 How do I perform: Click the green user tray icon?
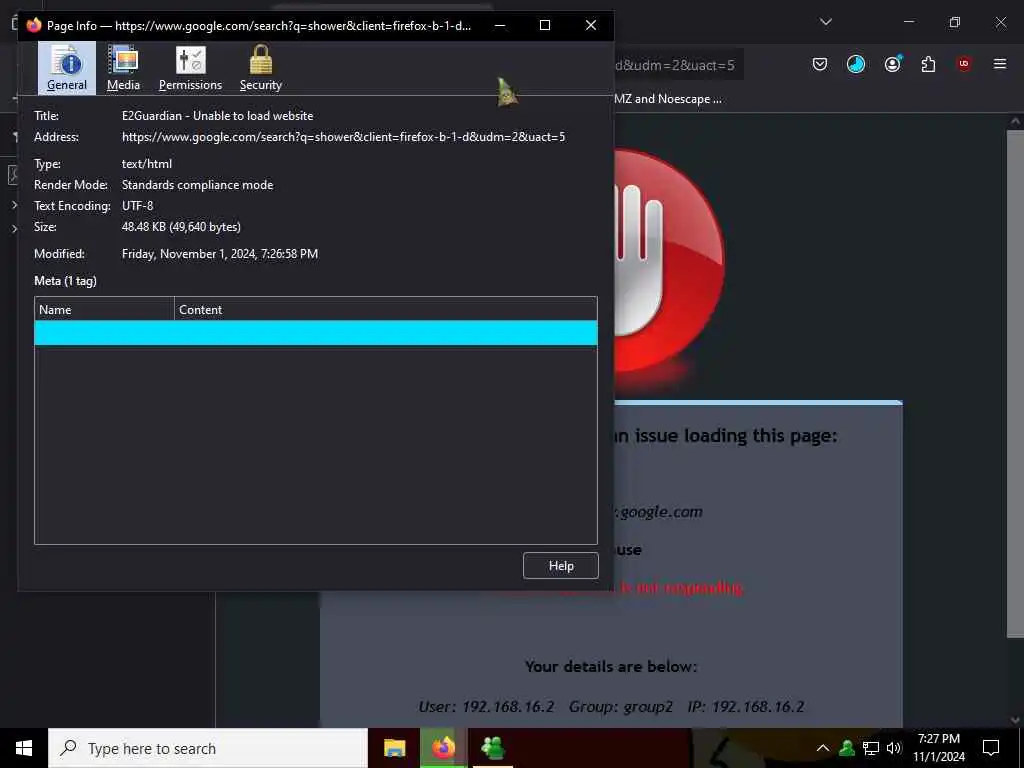(847, 748)
